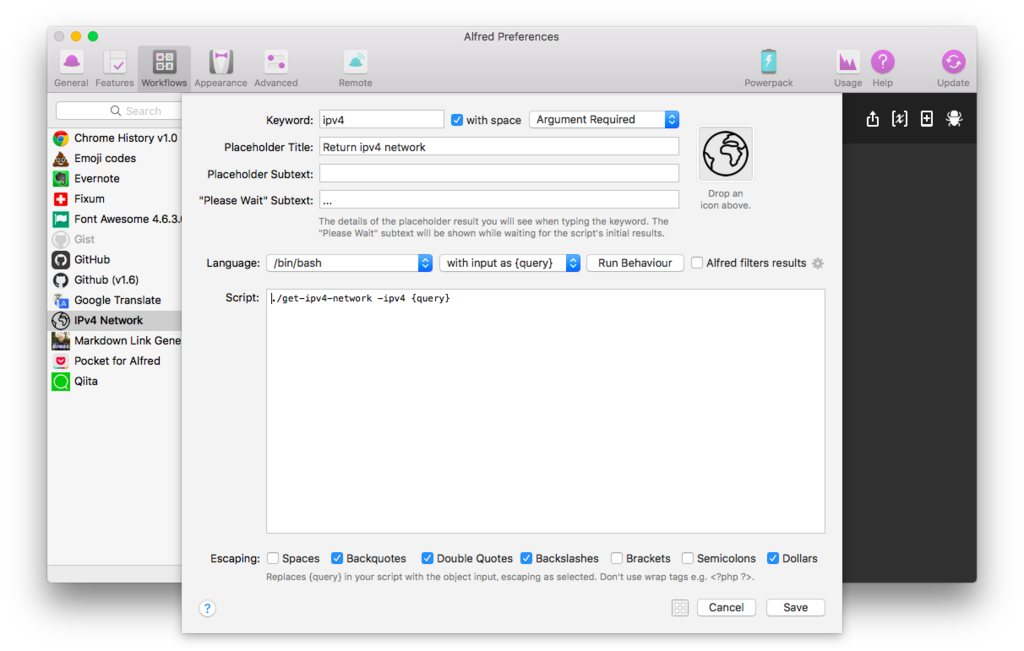Select the Emoji codes workflow
Screen dimensions: 1024x651
[115, 158]
